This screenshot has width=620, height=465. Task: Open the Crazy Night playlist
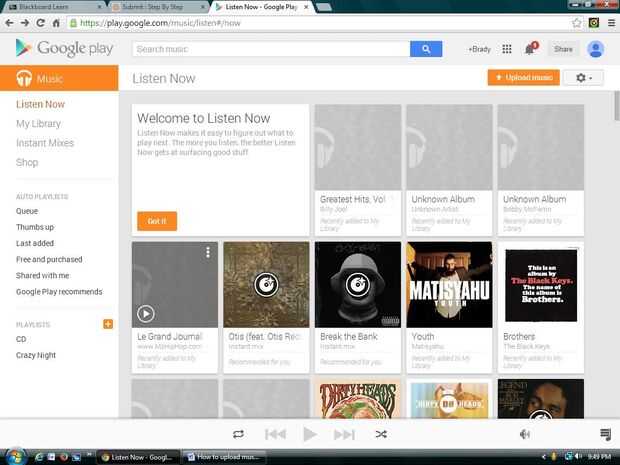click(36, 355)
